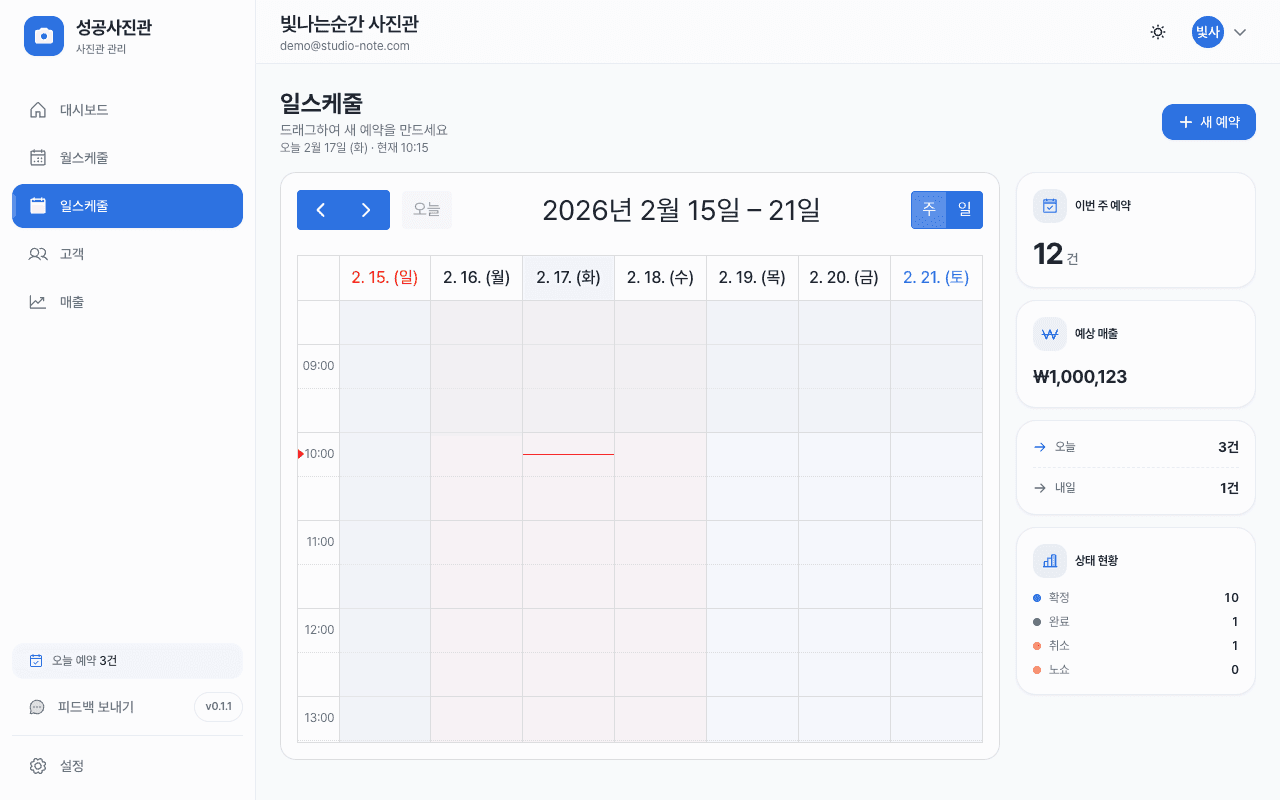Expand the 빛사 profile dropdown
The height and width of the screenshot is (800, 1280).
1218,32
